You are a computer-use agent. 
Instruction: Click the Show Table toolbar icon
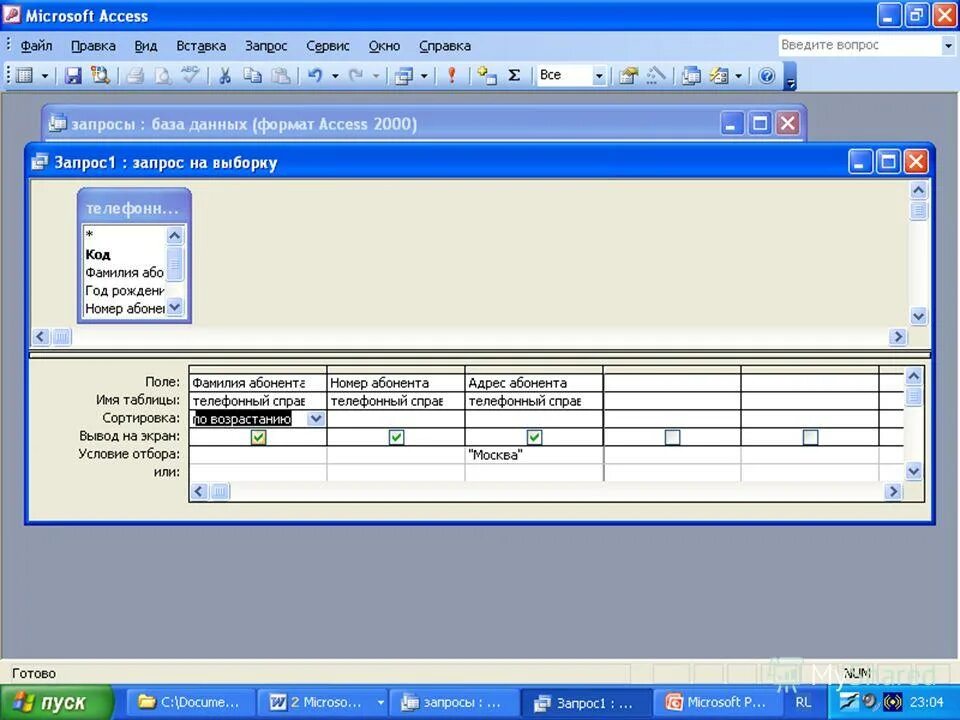point(487,76)
